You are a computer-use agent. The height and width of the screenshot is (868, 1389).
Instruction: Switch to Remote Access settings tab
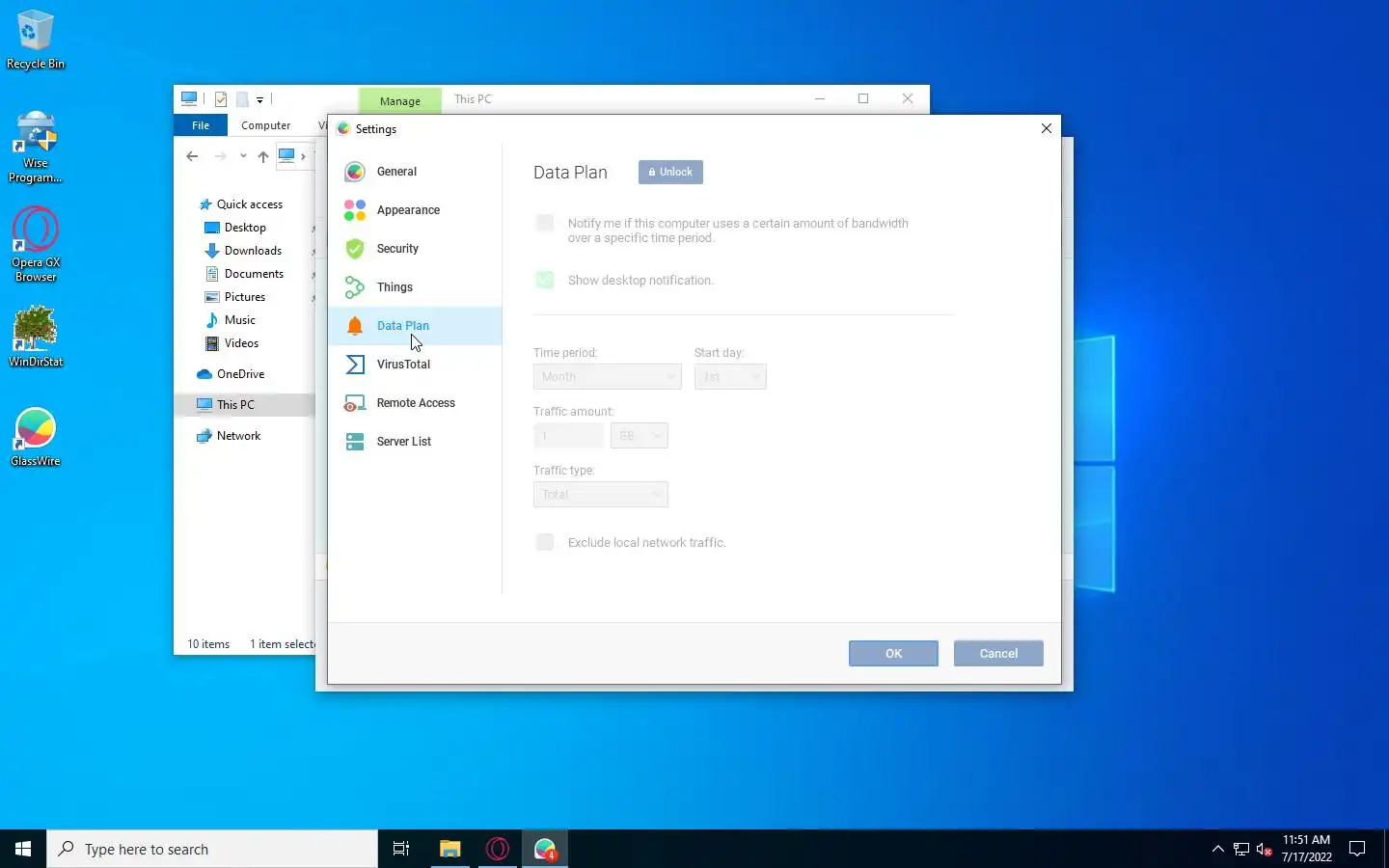click(x=415, y=403)
